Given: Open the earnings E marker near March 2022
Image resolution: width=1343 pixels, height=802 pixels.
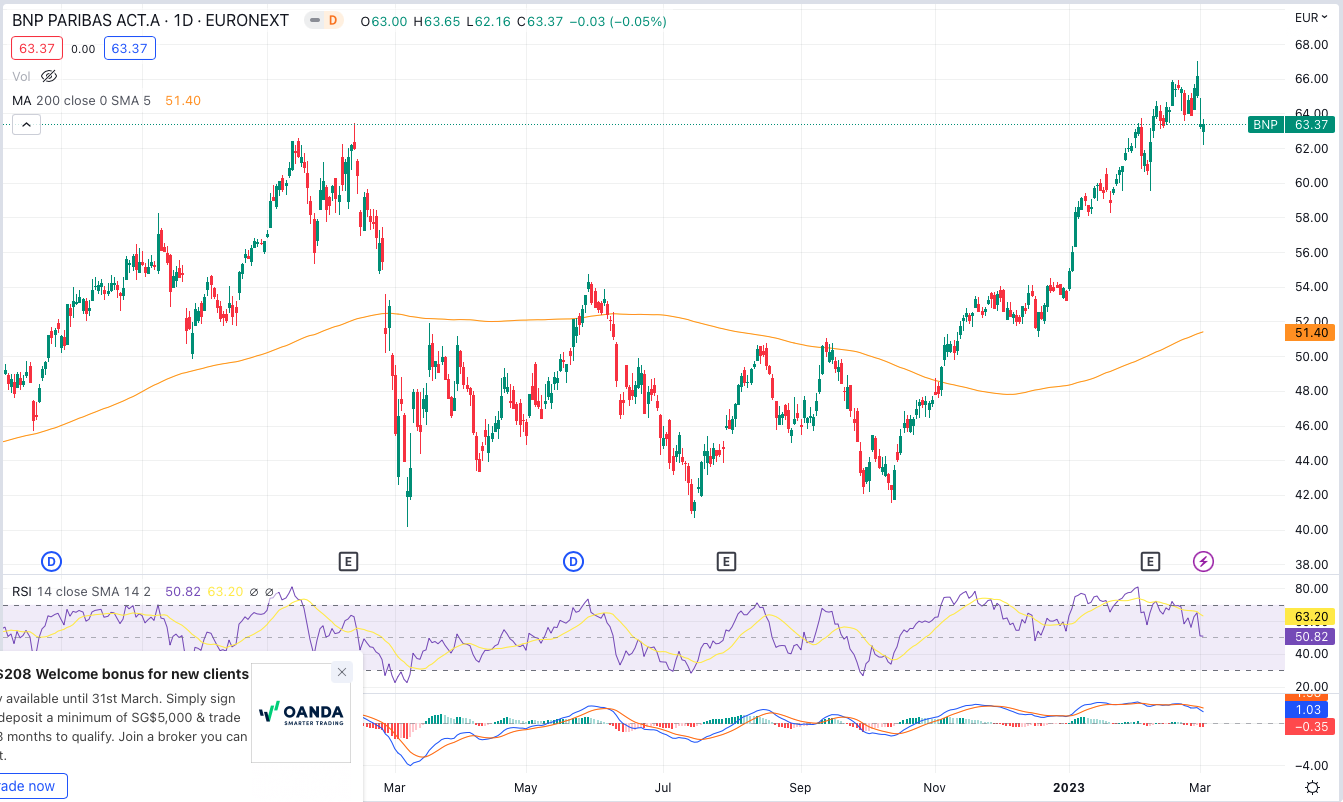Looking at the screenshot, I should tap(348, 561).
